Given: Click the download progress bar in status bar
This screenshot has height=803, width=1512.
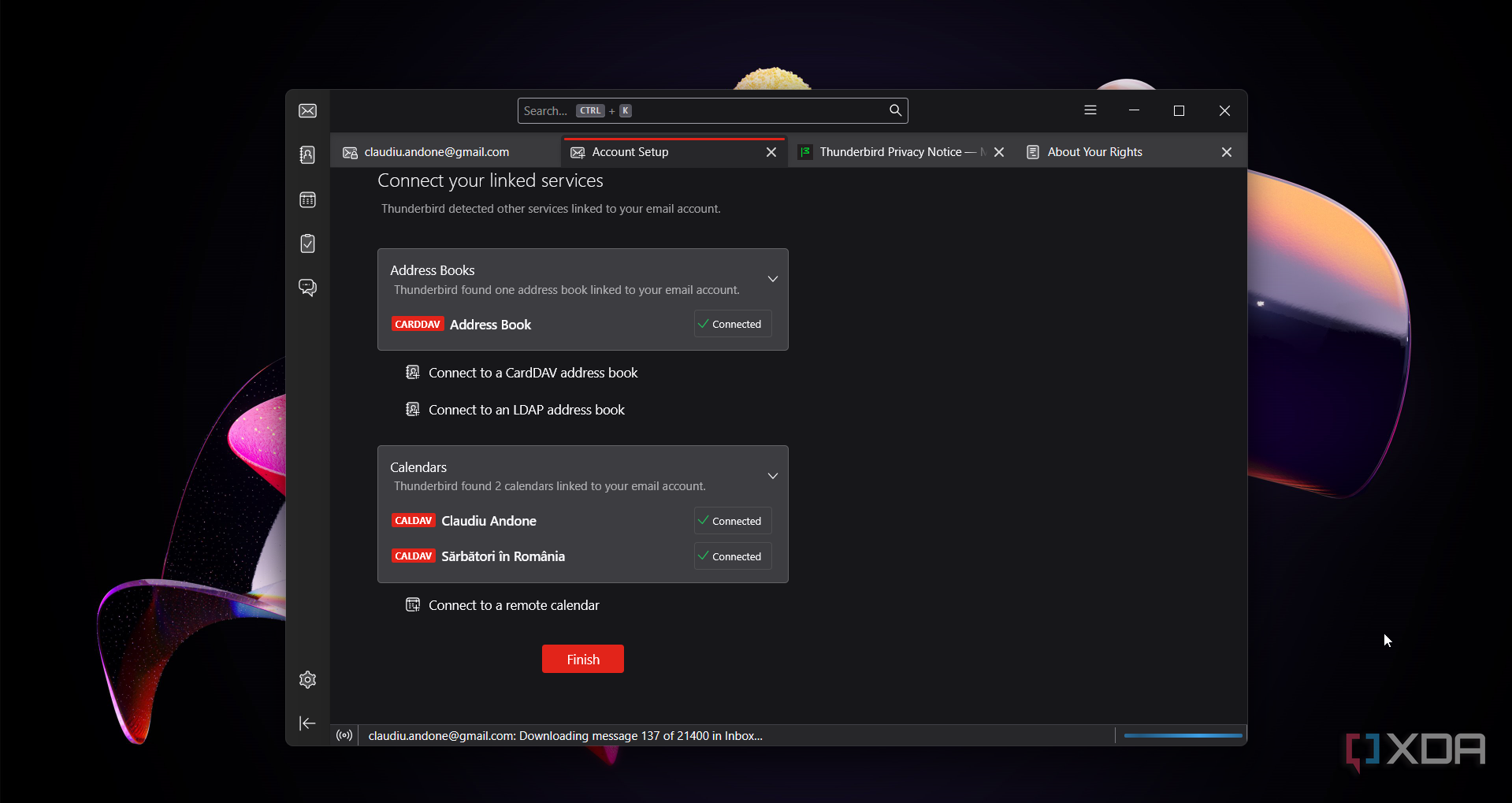Looking at the screenshot, I should click(1183, 735).
